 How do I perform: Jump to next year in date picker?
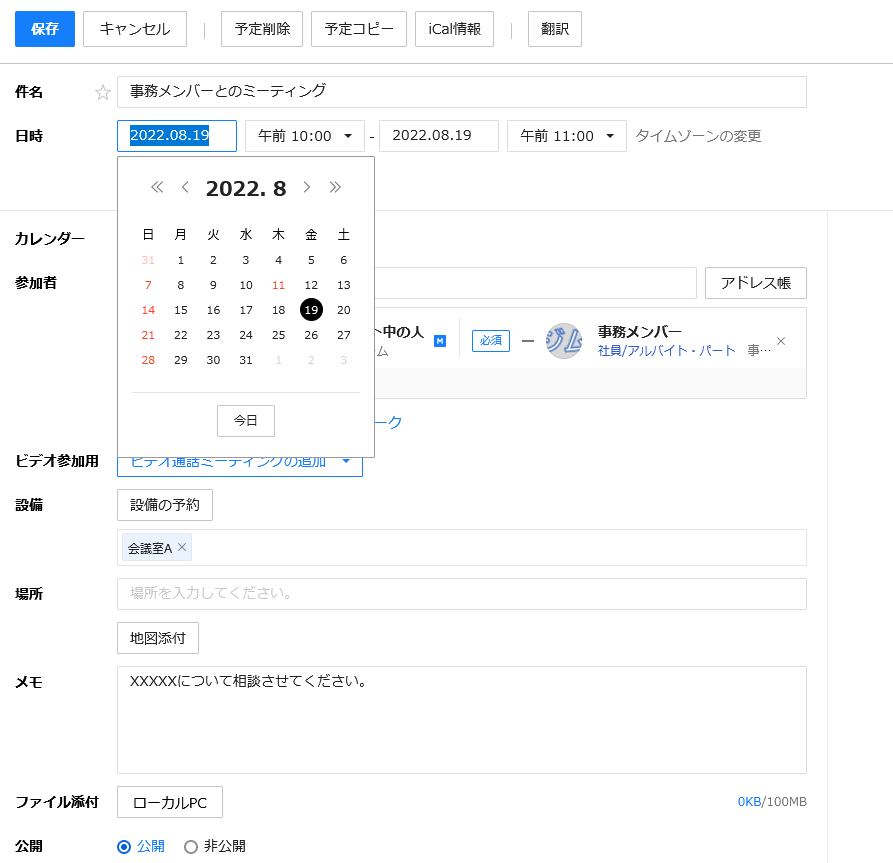[x=335, y=188]
